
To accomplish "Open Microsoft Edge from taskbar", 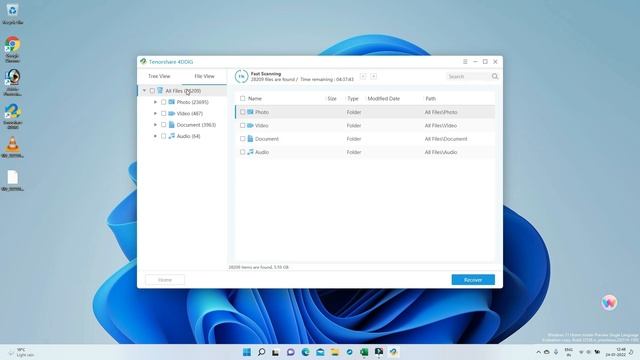I will click(x=305, y=352).
